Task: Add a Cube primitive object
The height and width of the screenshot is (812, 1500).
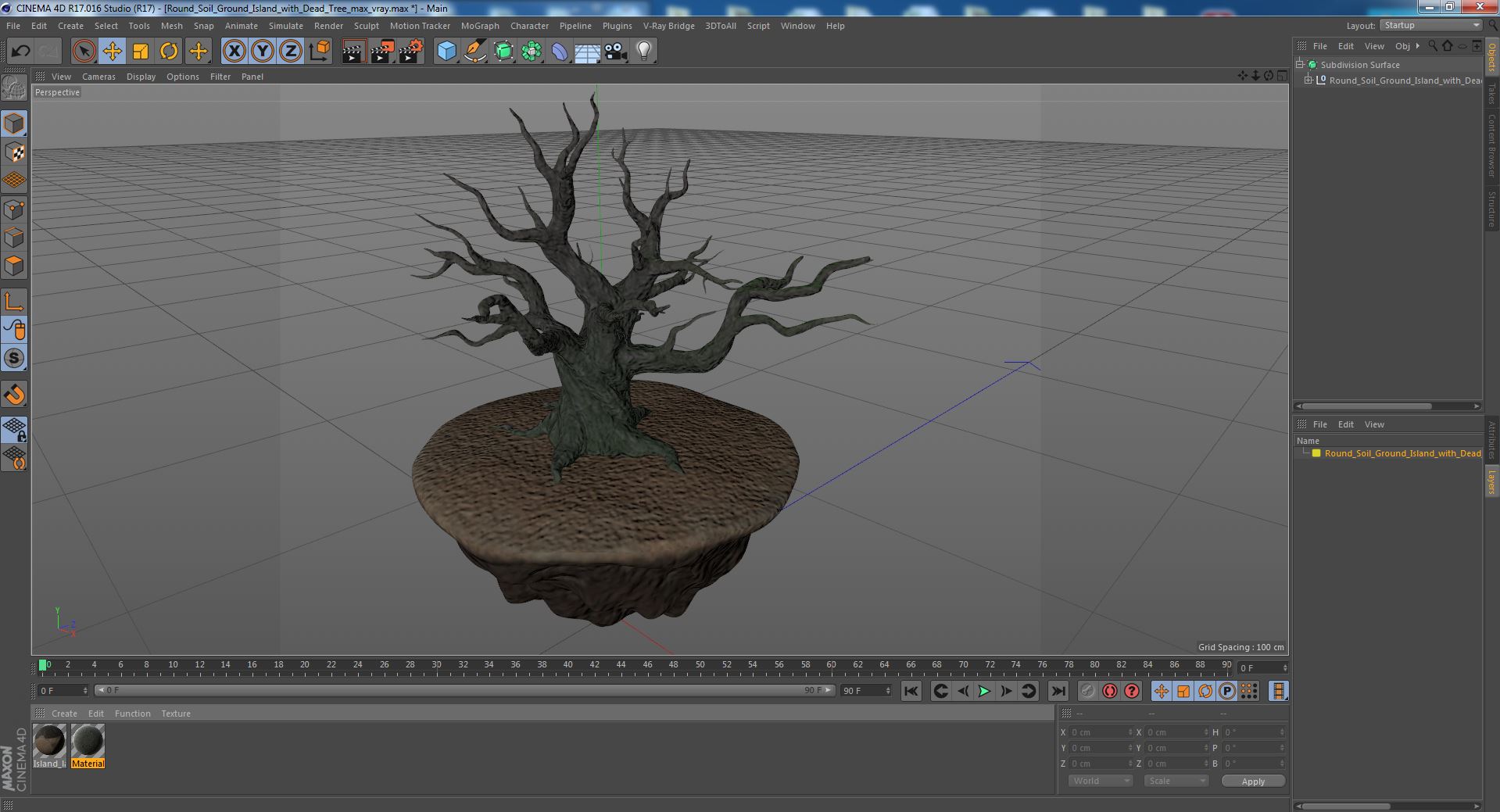Action: 446,52
